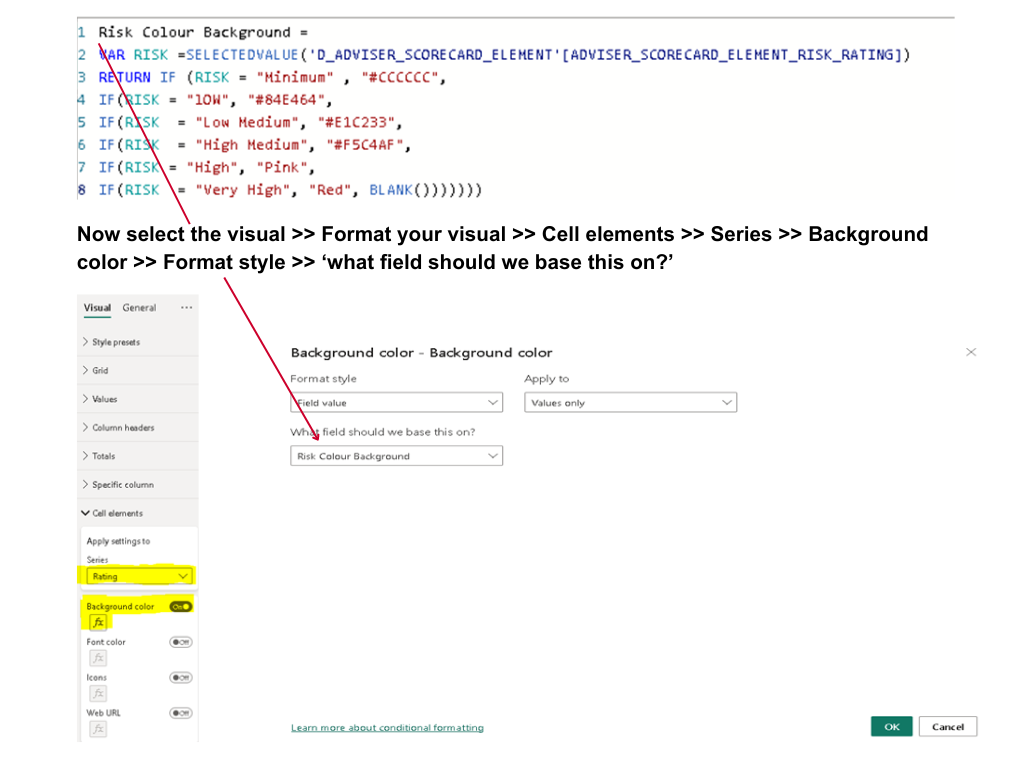Image resolution: width=1024 pixels, height=768 pixels.
Task: Open Learn more about conditional formatting link
Action: coord(387,728)
